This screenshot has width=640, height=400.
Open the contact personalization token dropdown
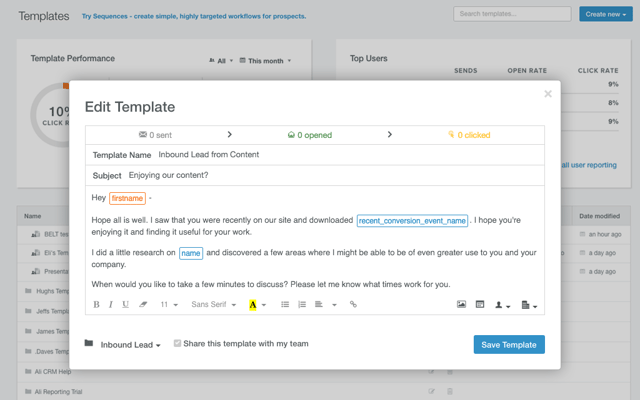(x=502, y=305)
